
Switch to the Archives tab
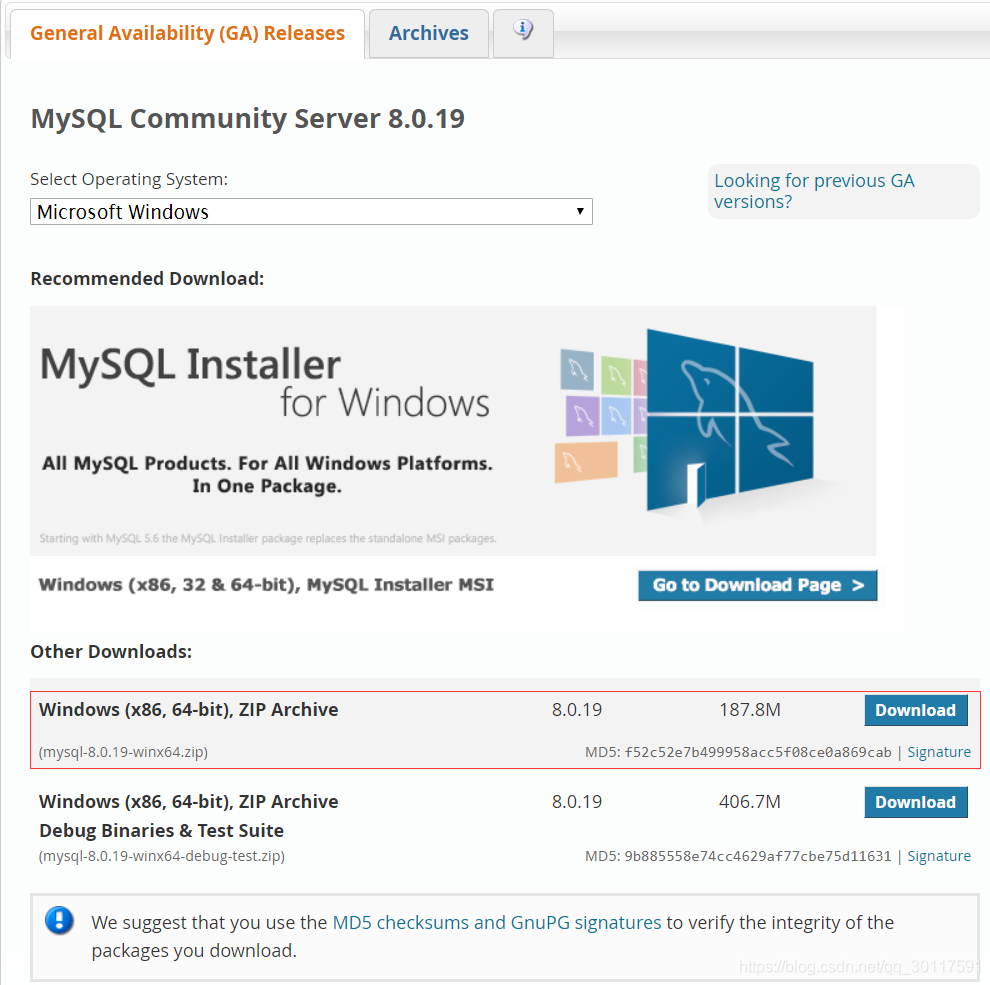(428, 33)
